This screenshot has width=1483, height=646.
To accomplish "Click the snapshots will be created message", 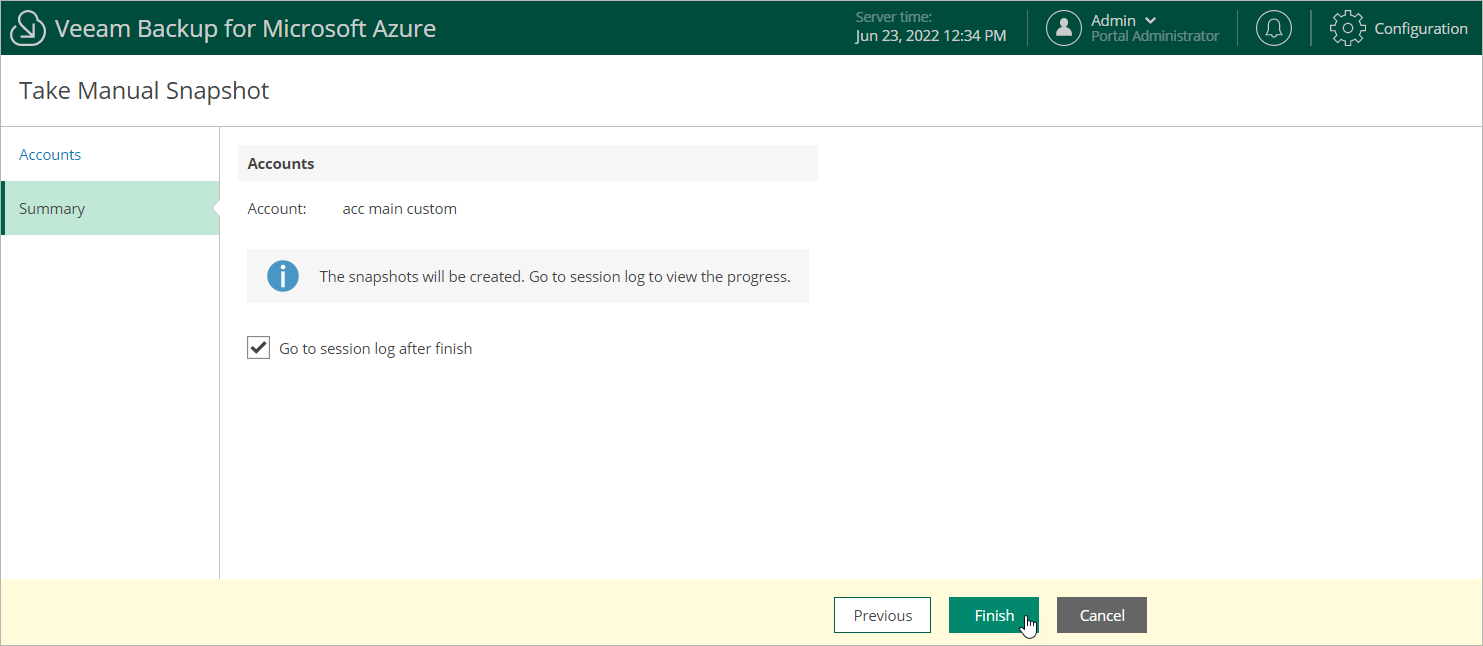I will tap(555, 276).
